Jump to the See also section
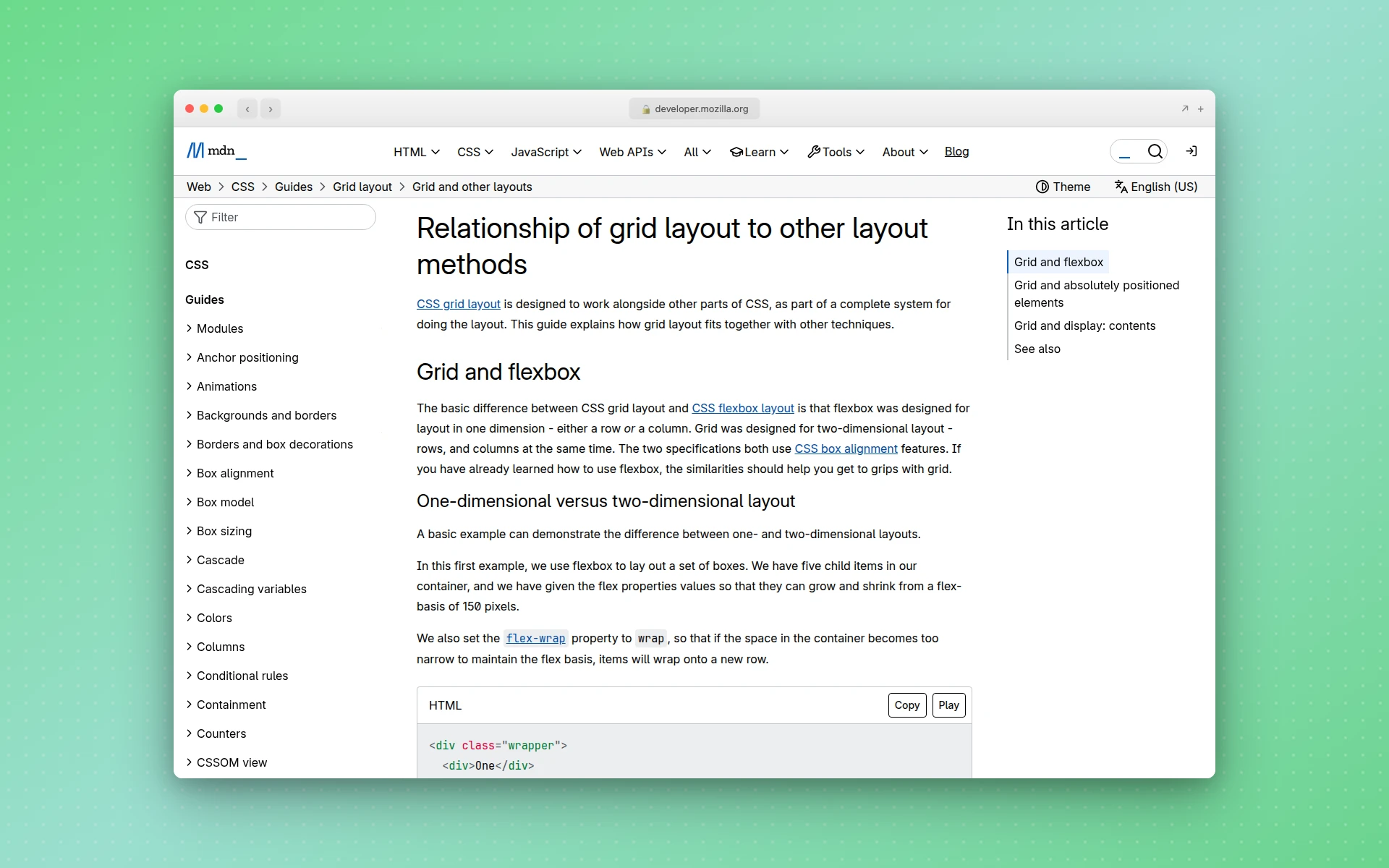The width and height of the screenshot is (1389, 868). (1037, 349)
